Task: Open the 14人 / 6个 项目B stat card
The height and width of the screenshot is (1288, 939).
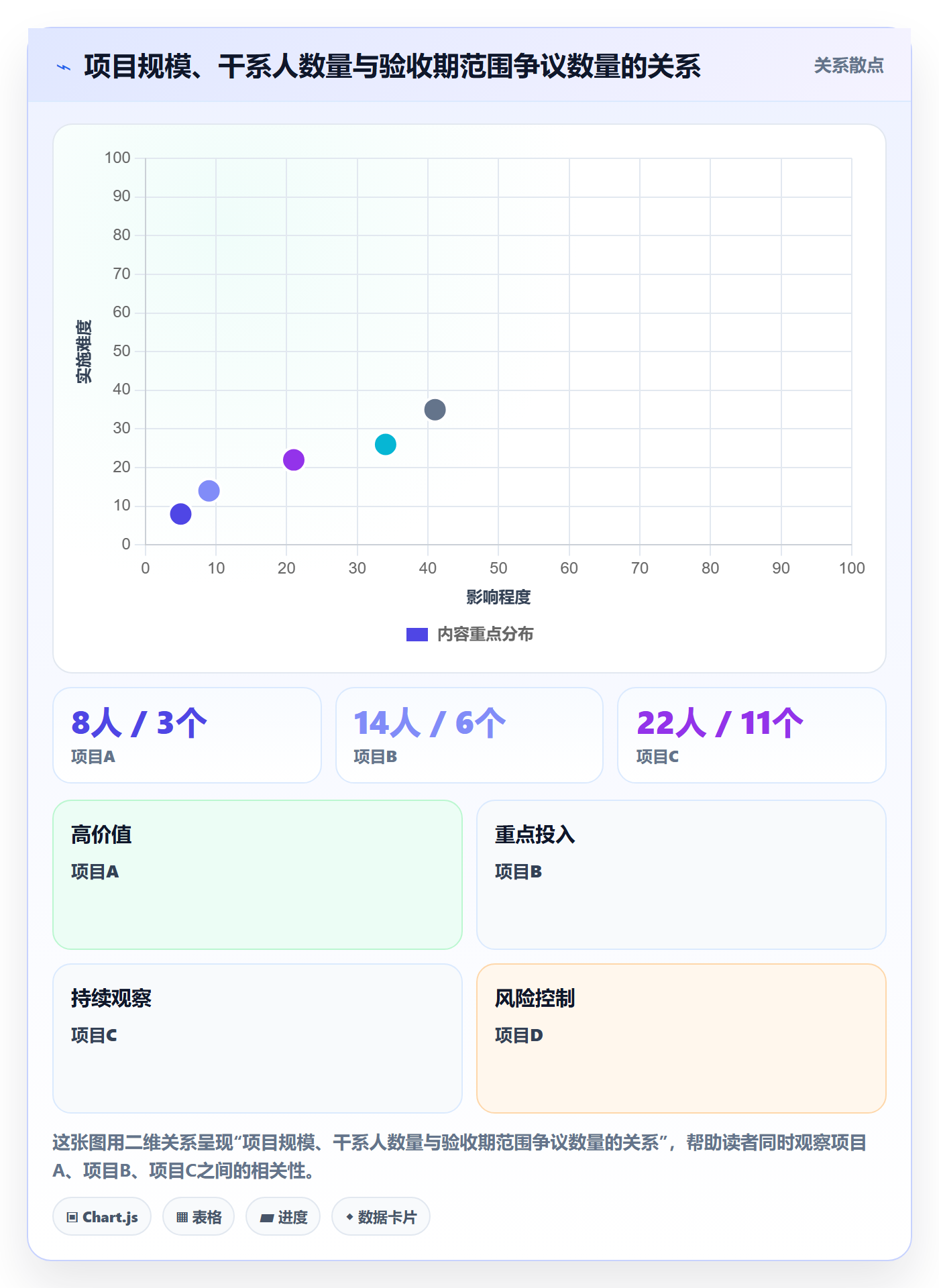Action: [x=469, y=735]
